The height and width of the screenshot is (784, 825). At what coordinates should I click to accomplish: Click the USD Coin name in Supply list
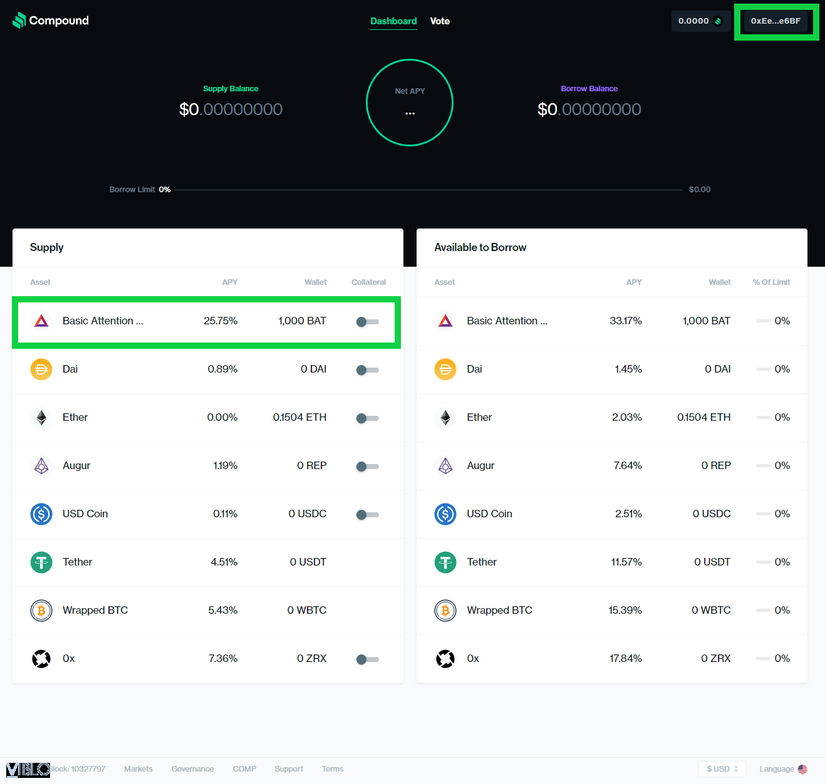tap(85, 514)
